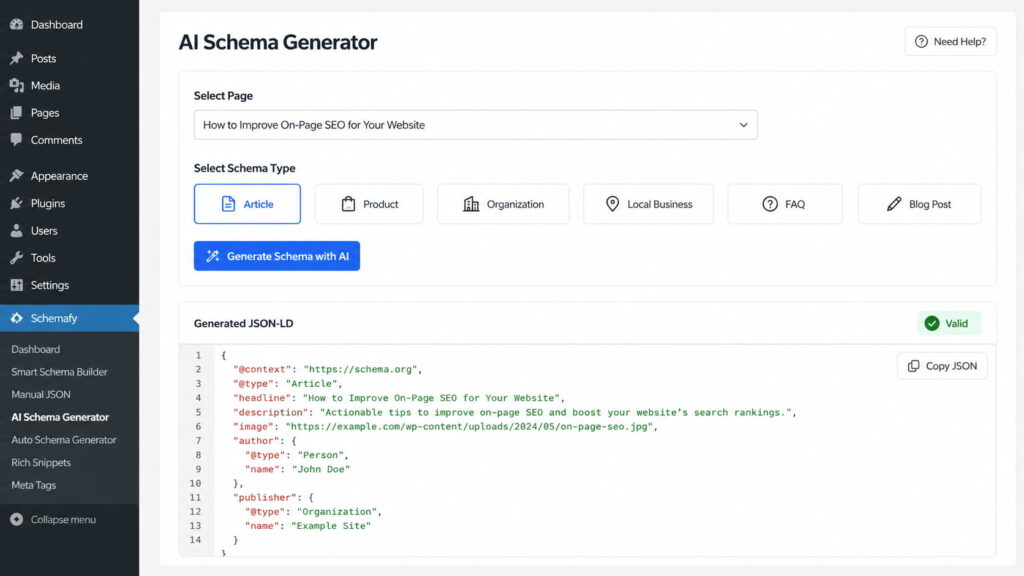
Task: Open Smart Schema Builder
Action: [x=59, y=372]
